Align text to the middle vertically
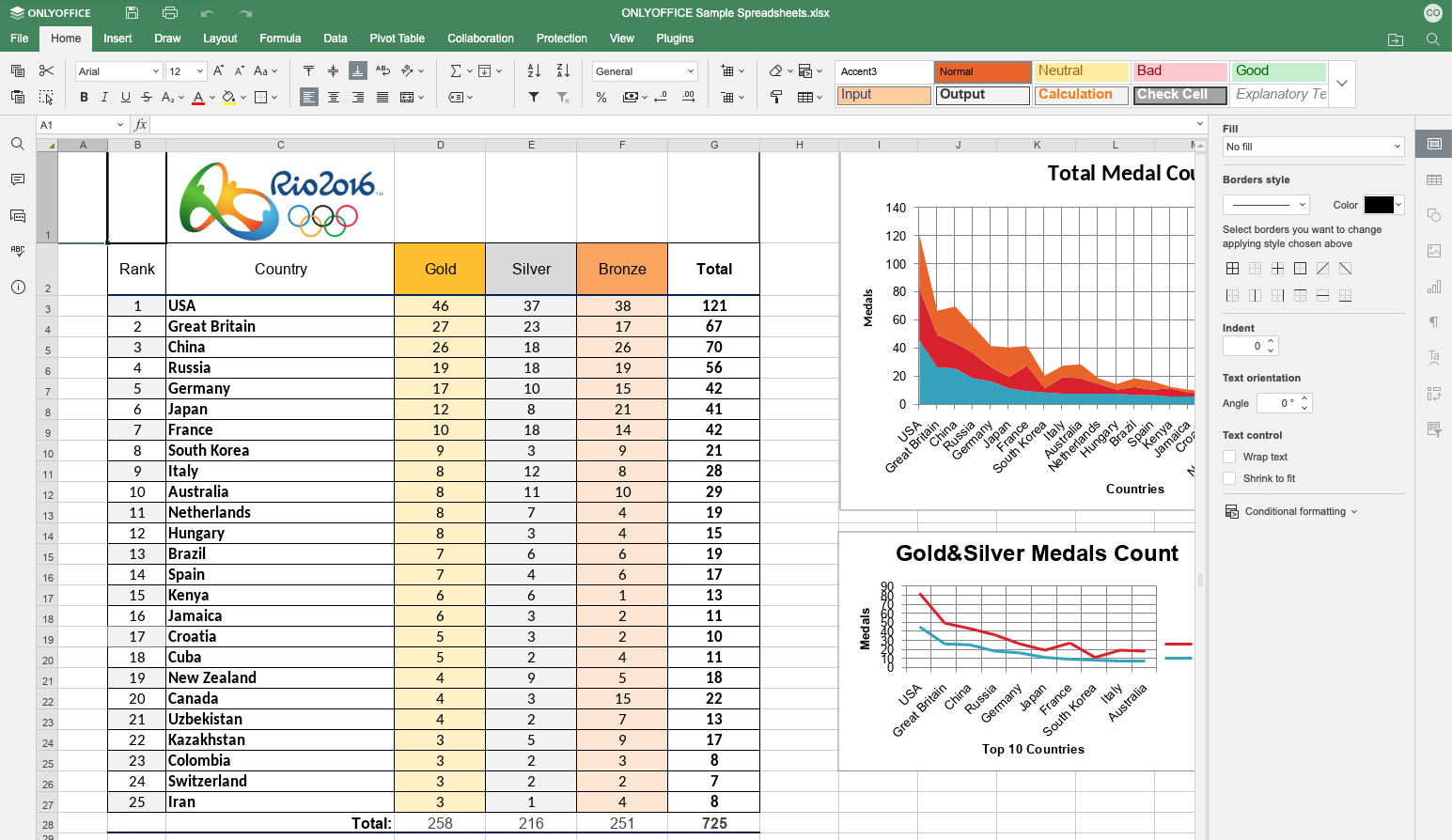Viewport: 1452px width, 840px height. [x=333, y=70]
